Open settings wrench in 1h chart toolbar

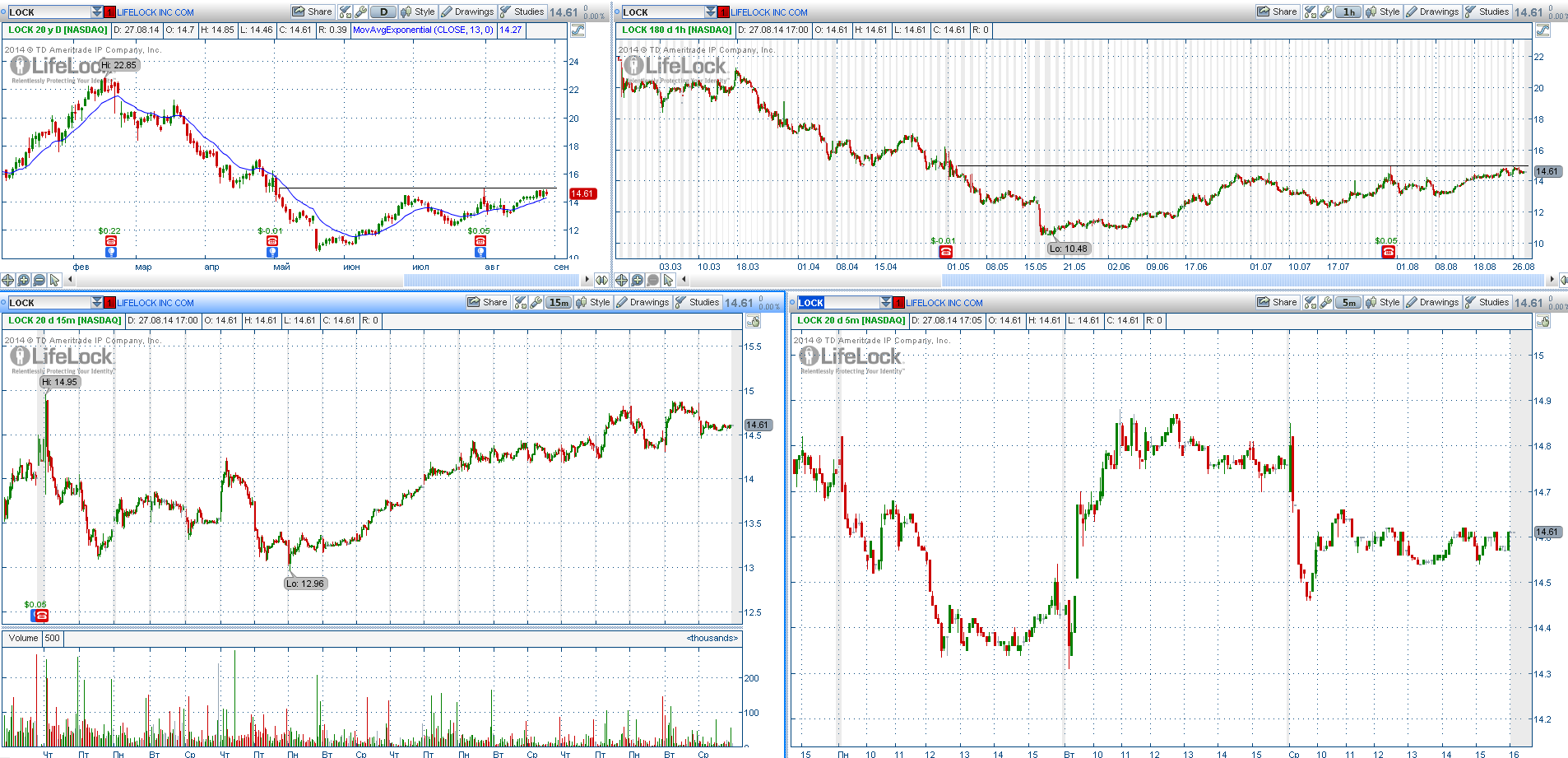(x=1326, y=12)
